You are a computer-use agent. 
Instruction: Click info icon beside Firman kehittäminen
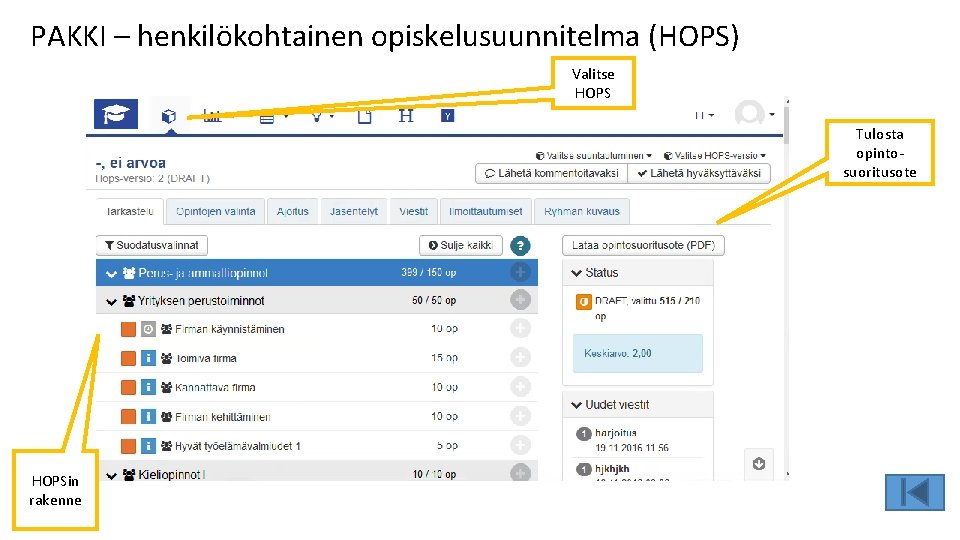[148, 416]
